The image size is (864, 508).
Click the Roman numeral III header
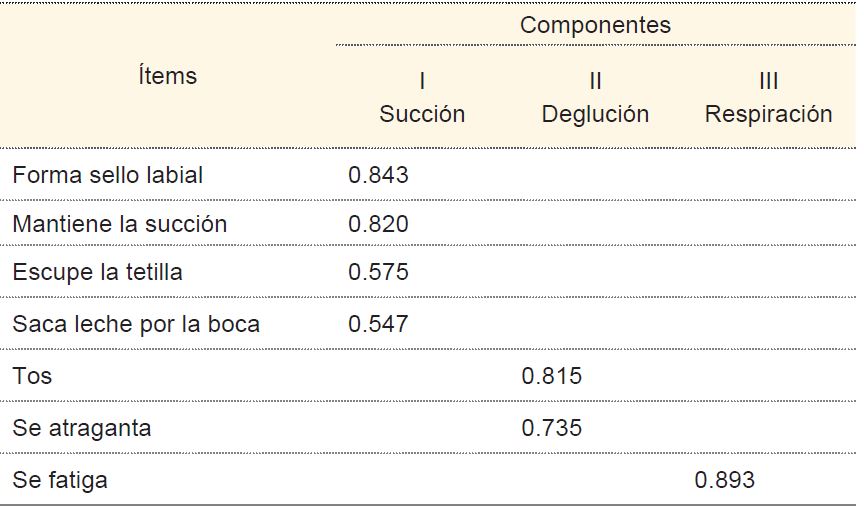pyautogui.click(x=768, y=81)
